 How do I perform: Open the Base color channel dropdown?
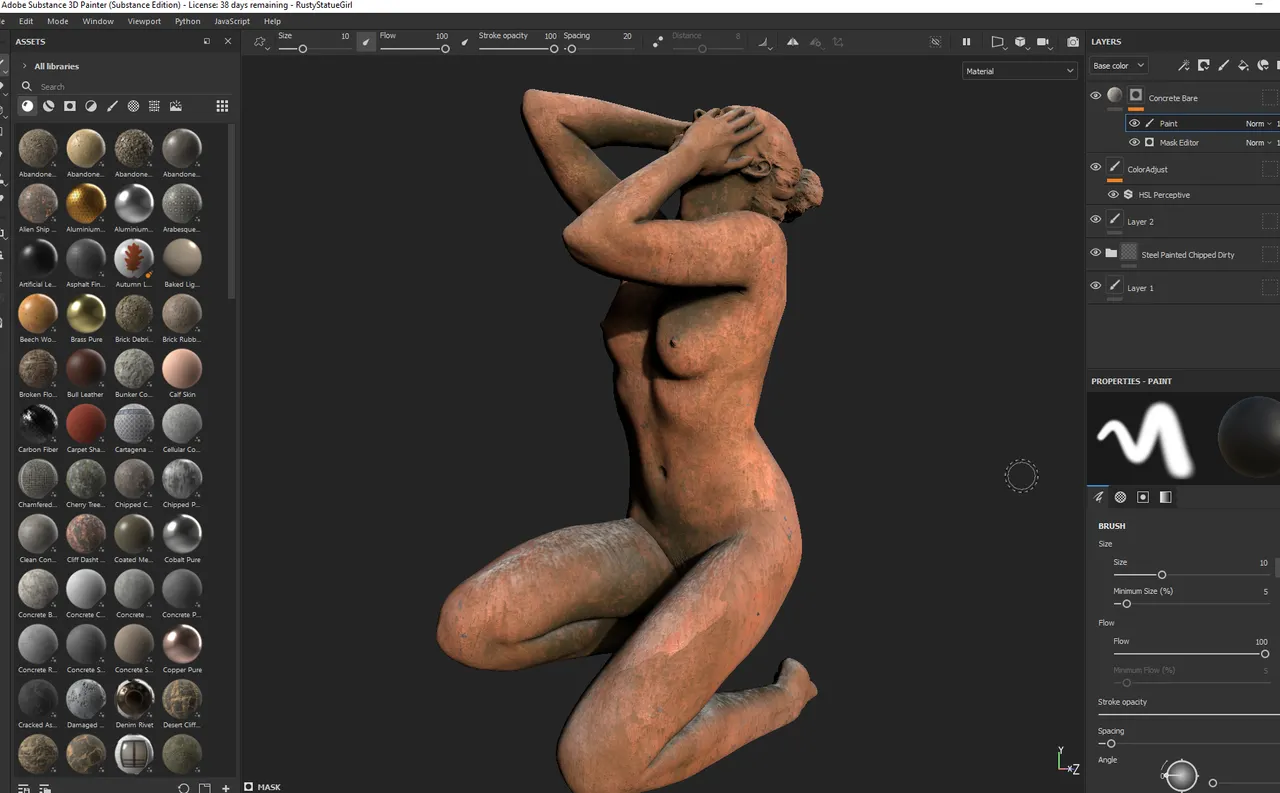[x=1118, y=66]
